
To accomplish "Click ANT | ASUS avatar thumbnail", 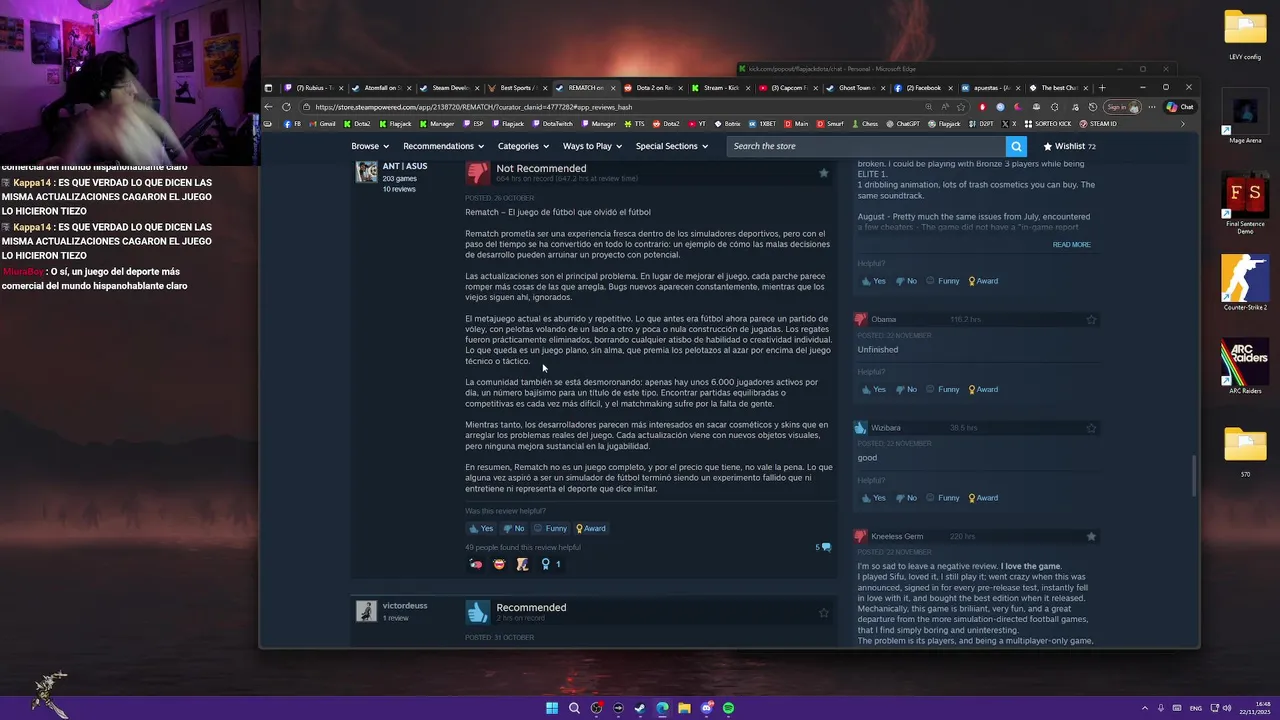I will (x=366, y=172).
